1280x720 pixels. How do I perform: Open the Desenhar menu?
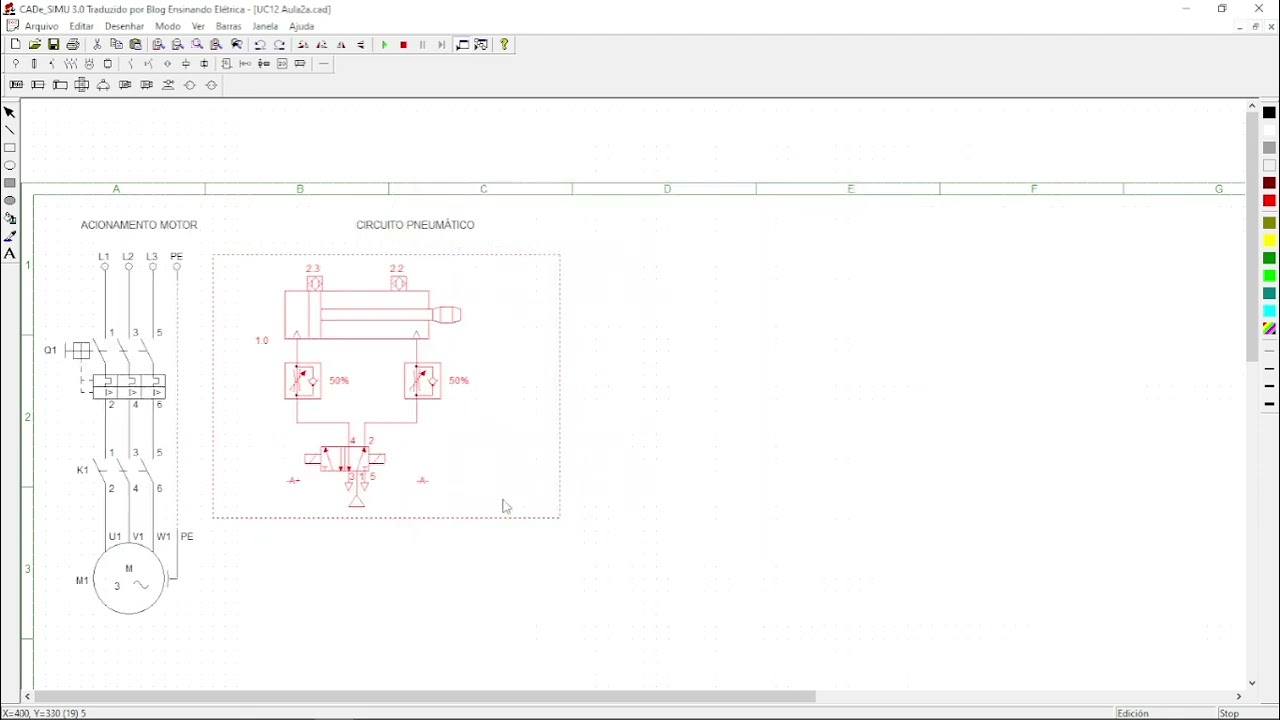[124, 26]
